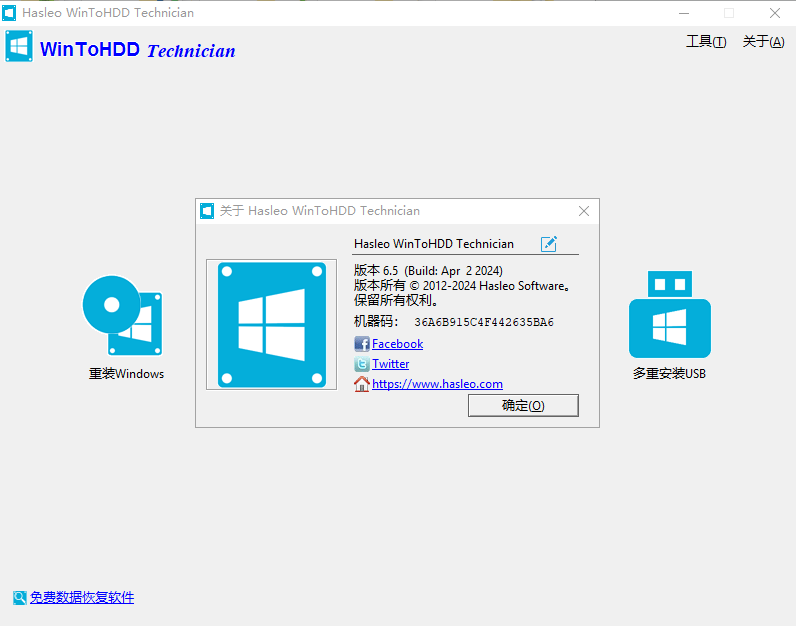Click the 多重安装USB label
This screenshot has width=796, height=626.
click(x=669, y=374)
